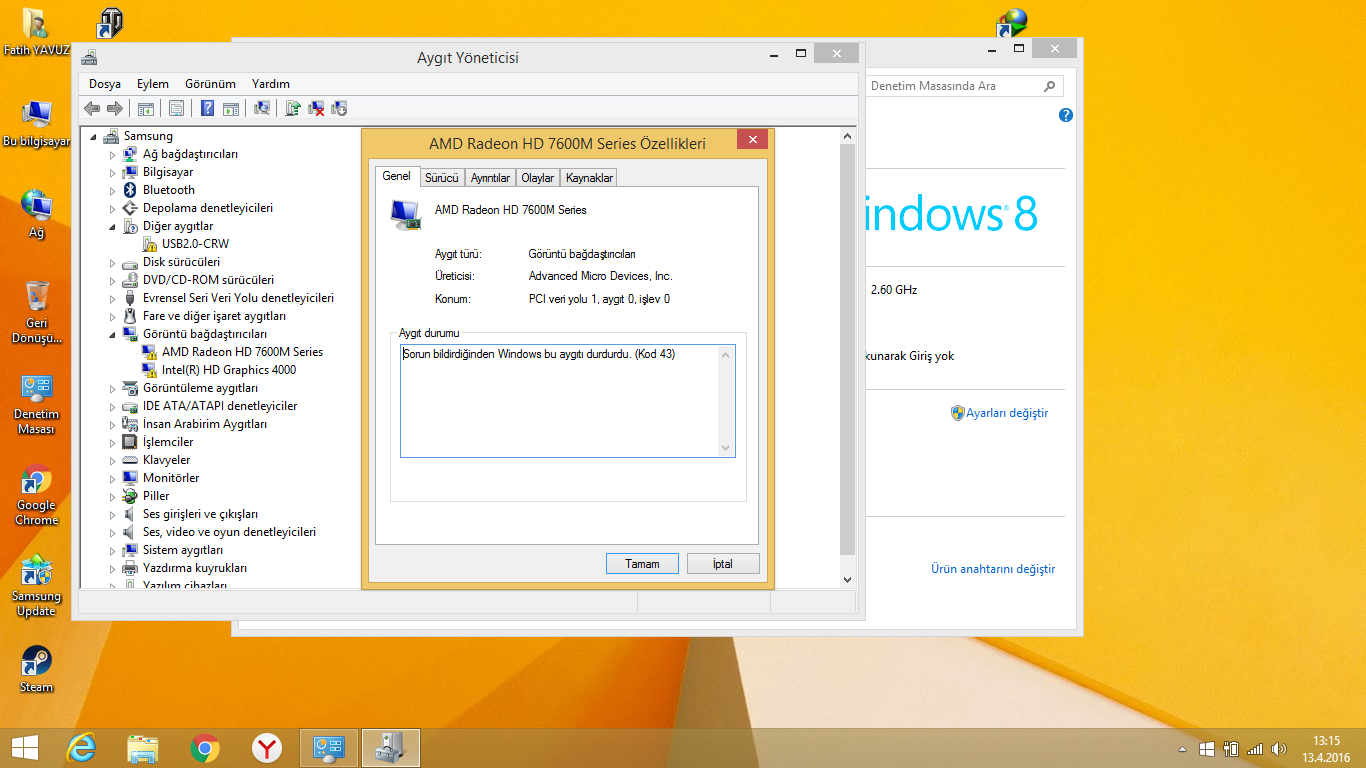
Task: Click the blue Help question mark icon
Action: 208,108
